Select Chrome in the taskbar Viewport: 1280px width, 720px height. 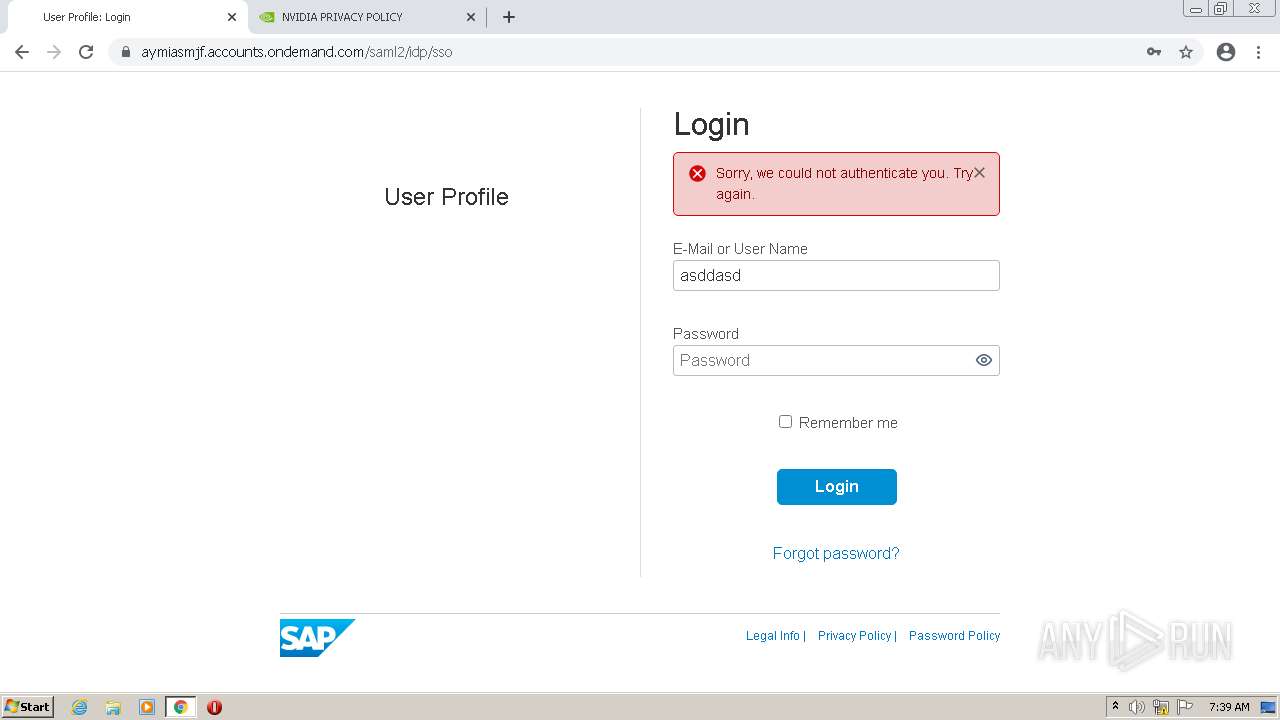click(180, 707)
